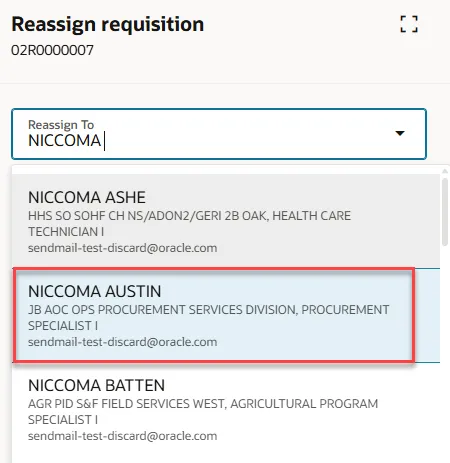Click the email under NICCOMA AUSTIN
Image resolution: width=450 pixels, height=463 pixels.
click(x=123, y=342)
